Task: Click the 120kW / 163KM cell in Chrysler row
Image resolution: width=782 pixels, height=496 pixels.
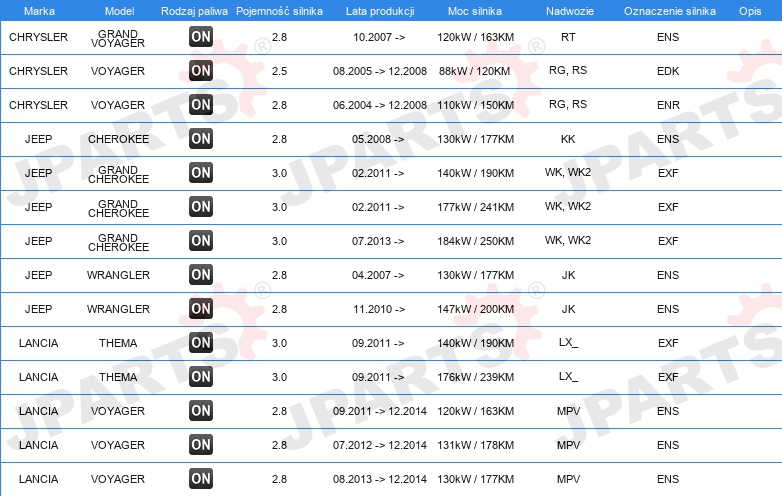Action: coord(475,37)
